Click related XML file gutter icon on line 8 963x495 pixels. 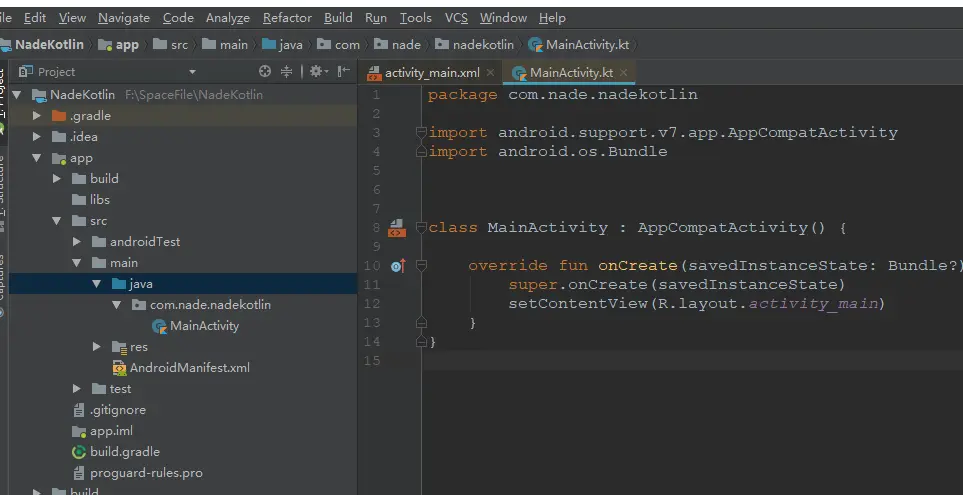tap(397, 228)
